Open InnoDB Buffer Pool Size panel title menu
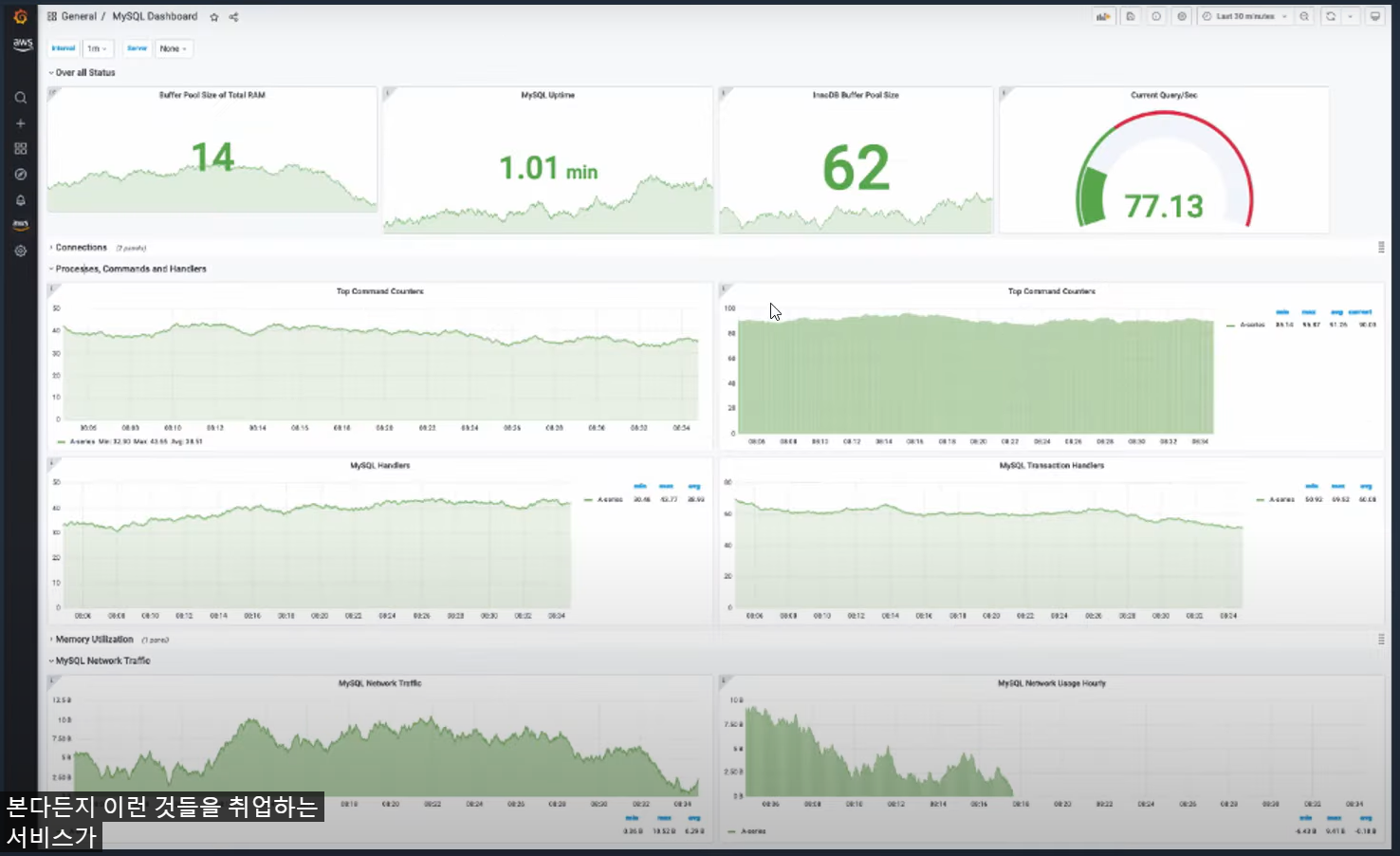 (856, 95)
